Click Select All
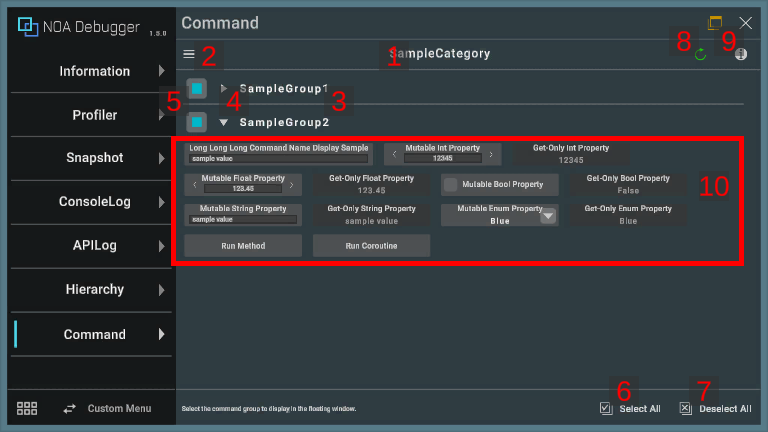This screenshot has width=768, height=432. point(630,408)
